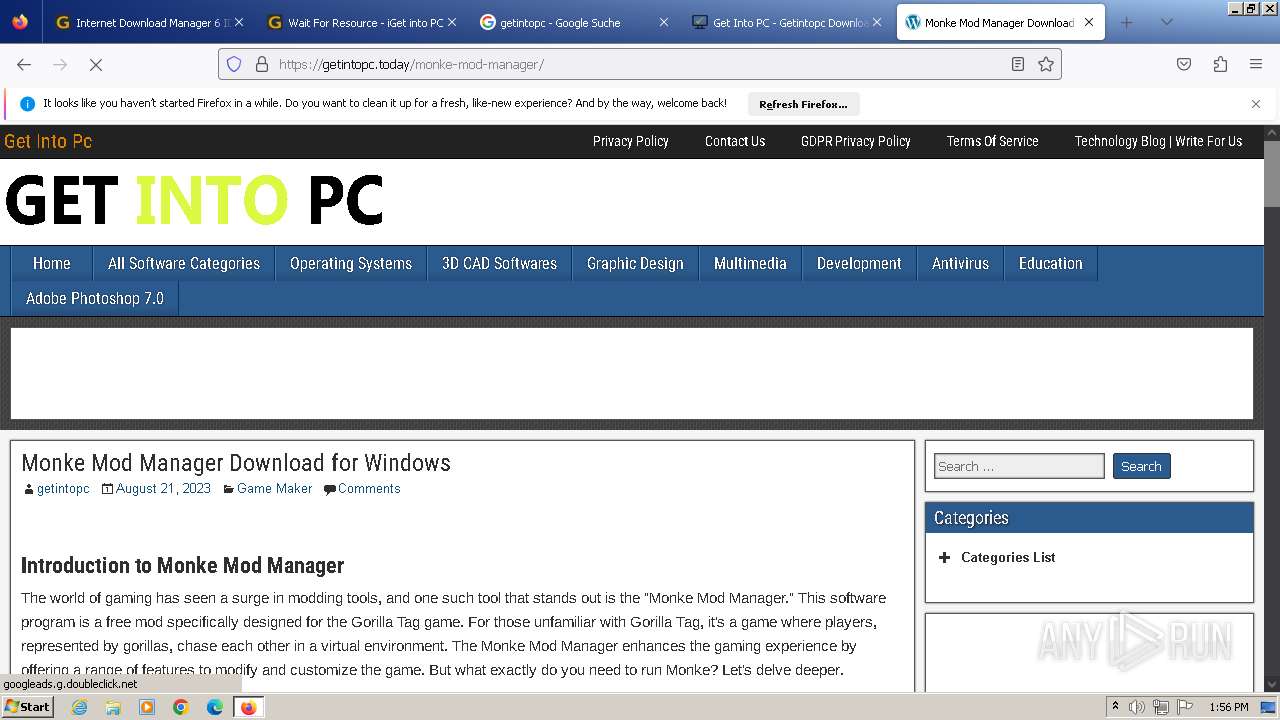Click the page vertical scrollbar thumb
Screen dimensions: 1280x720
(1272, 175)
